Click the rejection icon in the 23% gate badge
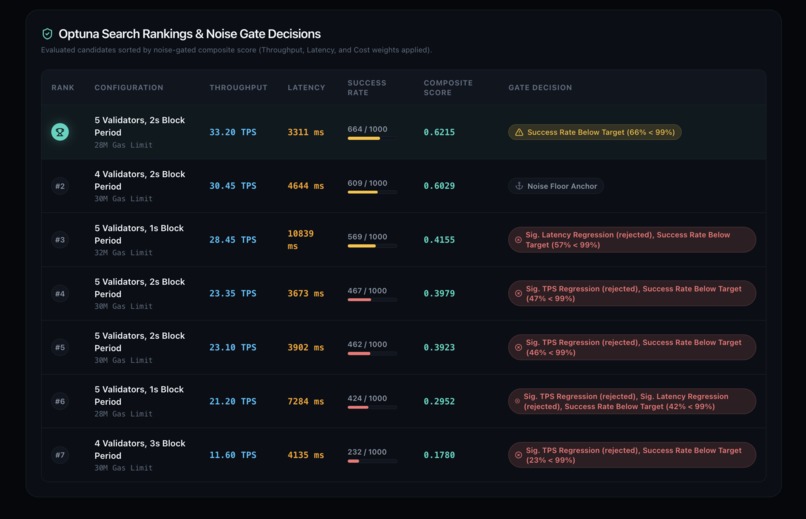This screenshot has width=806, height=519. pyautogui.click(x=518, y=455)
